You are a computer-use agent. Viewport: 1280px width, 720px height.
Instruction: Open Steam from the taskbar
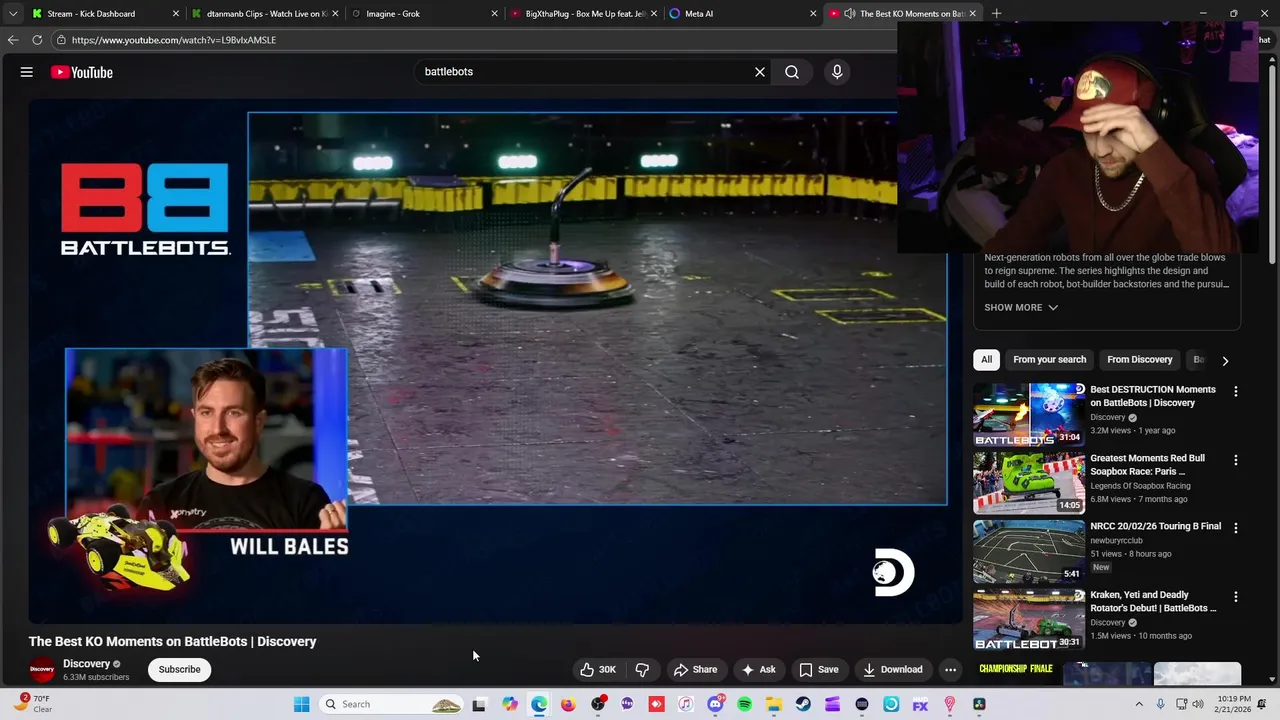pos(803,704)
